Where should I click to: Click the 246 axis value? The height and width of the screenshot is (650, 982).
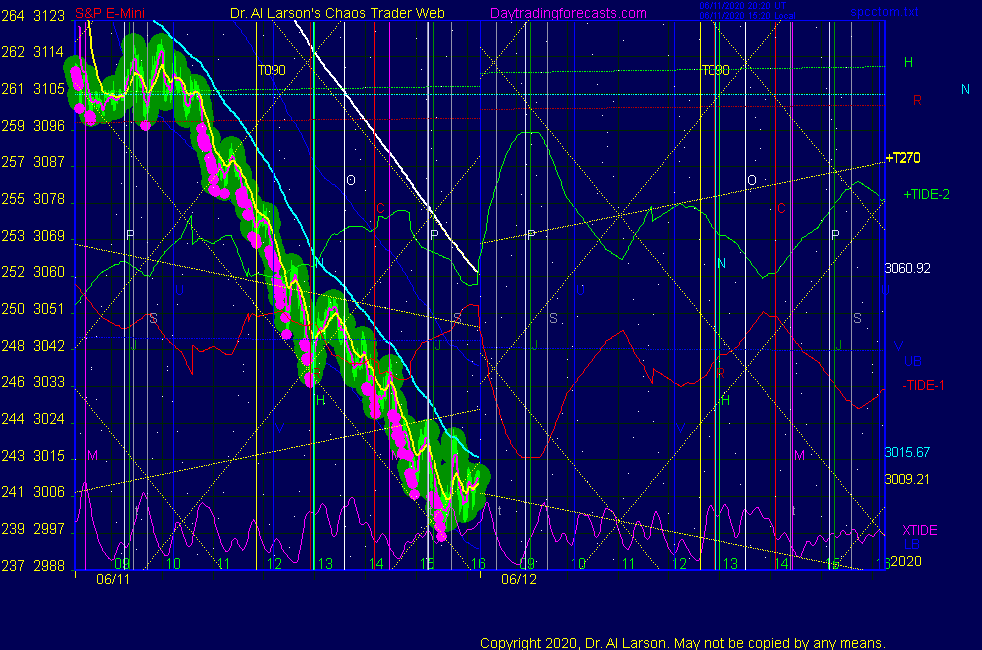click(x=13, y=381)
